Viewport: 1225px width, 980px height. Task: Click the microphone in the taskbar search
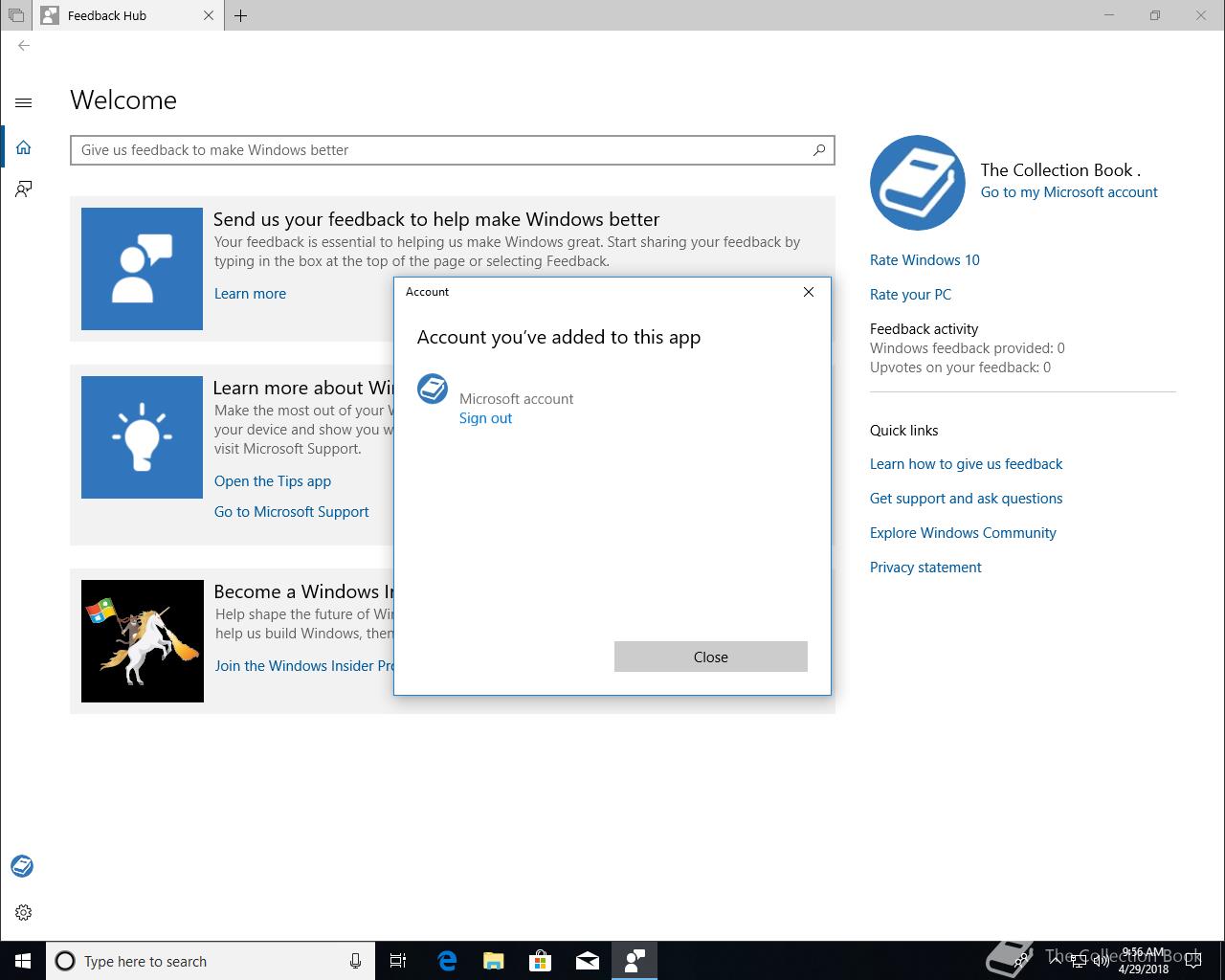click(x=355, y=961)
